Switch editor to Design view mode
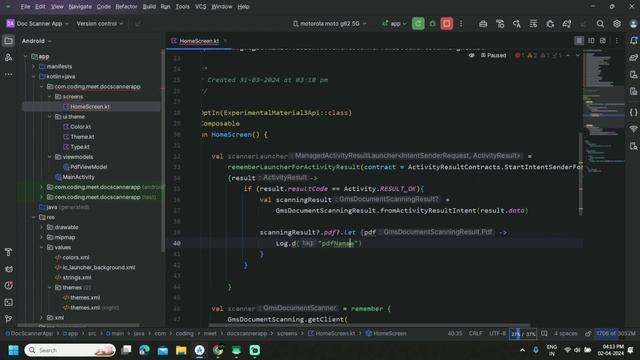Image resolution: width=640 pixels, height=360 pixels. coord(603,41)
